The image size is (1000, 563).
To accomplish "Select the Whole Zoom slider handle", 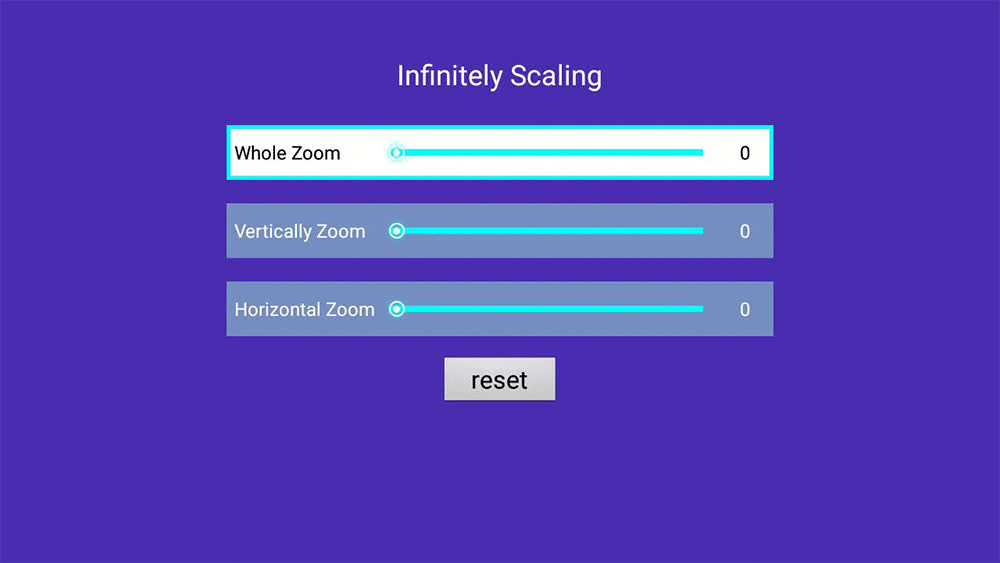I will click(397, 153).
